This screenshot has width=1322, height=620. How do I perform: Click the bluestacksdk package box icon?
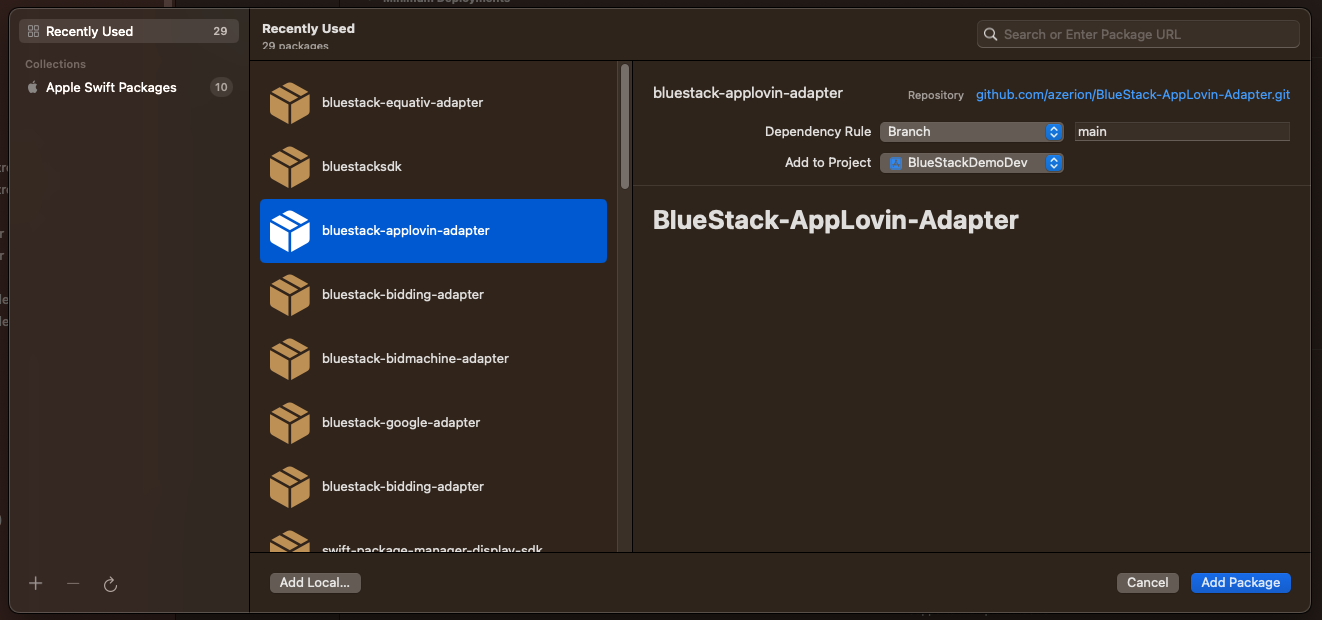coord(289,166)
